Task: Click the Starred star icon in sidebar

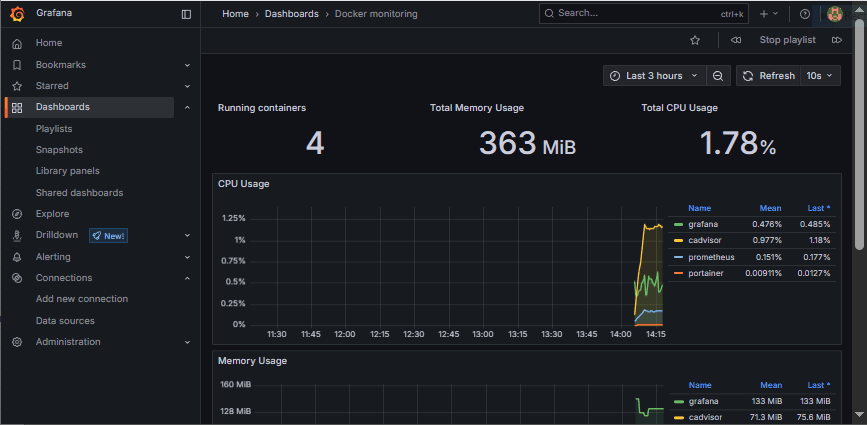Action: coord(17,86)
